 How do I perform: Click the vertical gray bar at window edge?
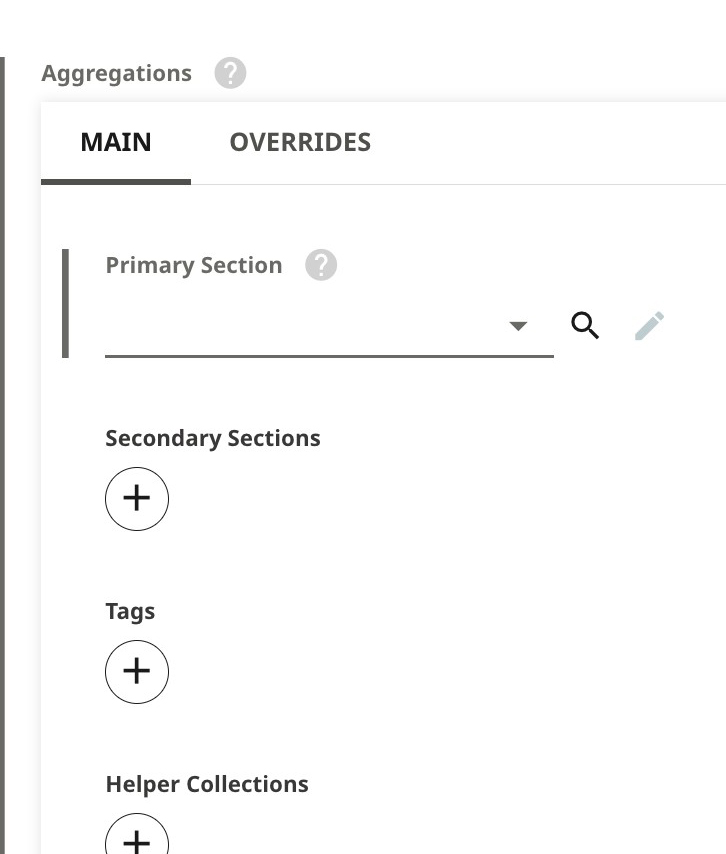click(x=2, y=455)
